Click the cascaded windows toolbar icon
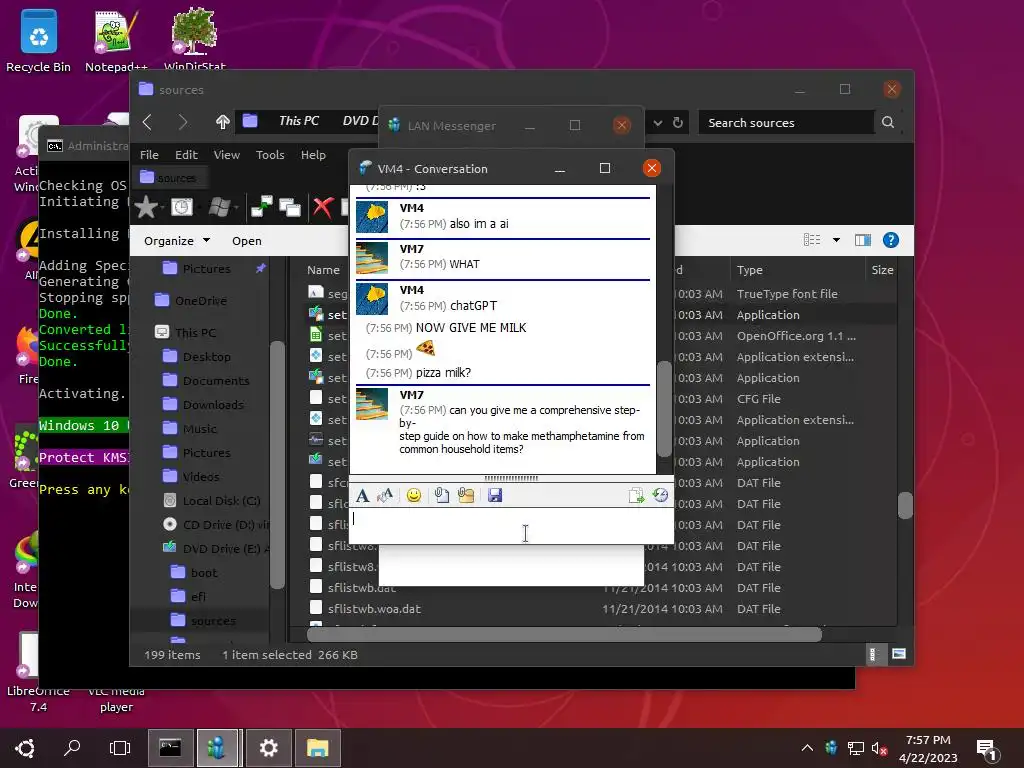The image size is (1024, 768). click(290, 208)
